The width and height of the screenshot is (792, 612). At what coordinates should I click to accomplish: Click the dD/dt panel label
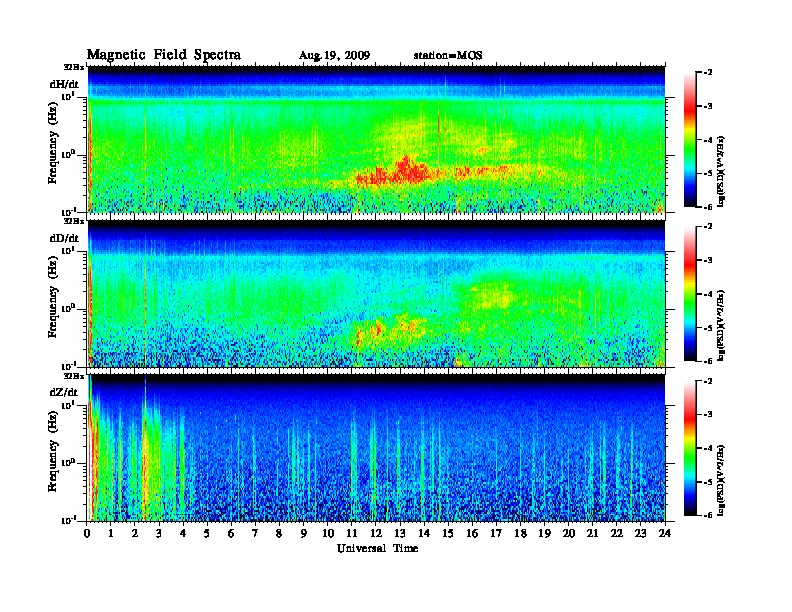(64, 238)
